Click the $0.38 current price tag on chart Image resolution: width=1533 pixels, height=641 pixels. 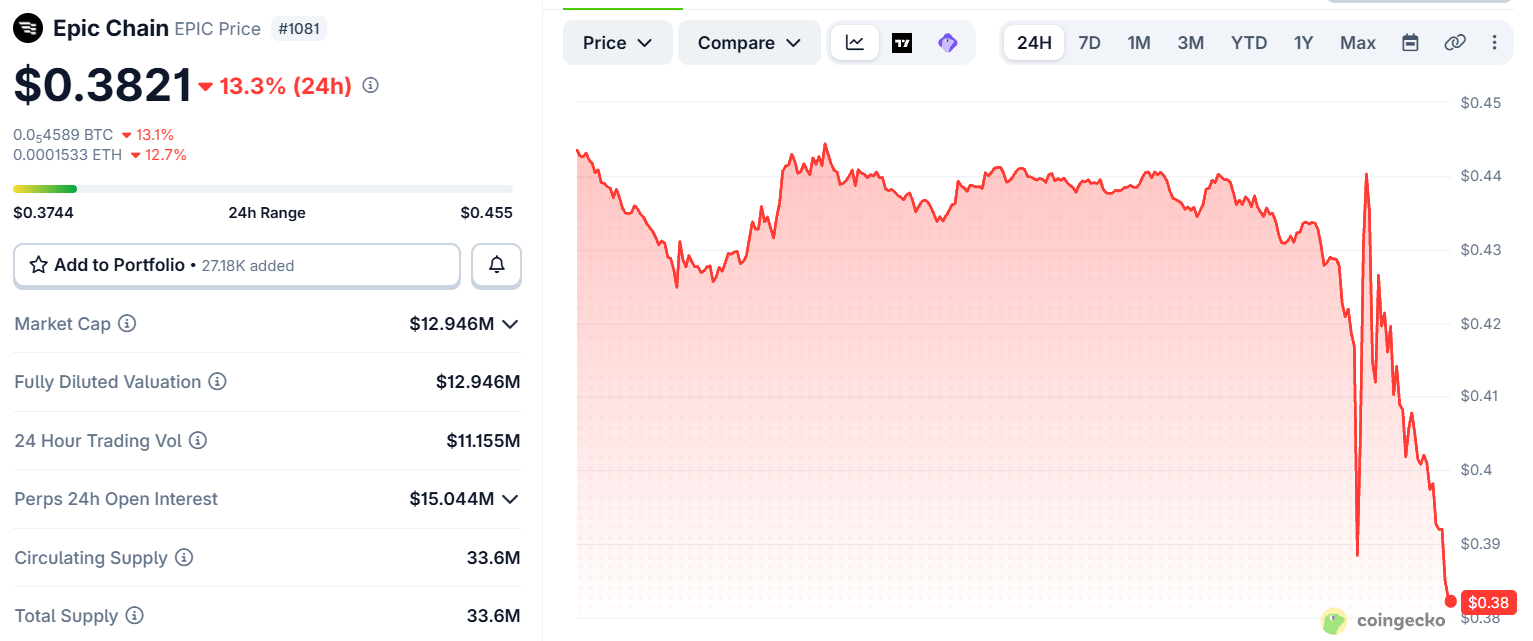click(1489, 602)
